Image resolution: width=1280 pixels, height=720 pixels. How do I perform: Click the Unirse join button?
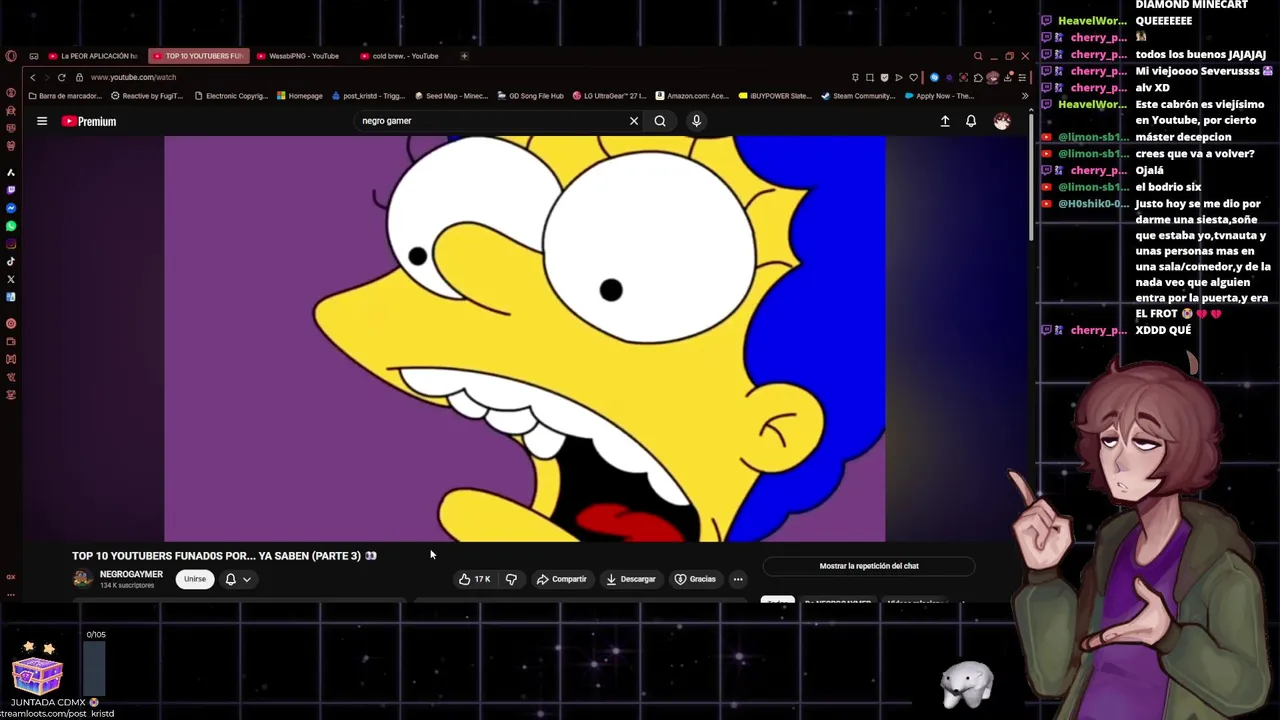[195, 579]
